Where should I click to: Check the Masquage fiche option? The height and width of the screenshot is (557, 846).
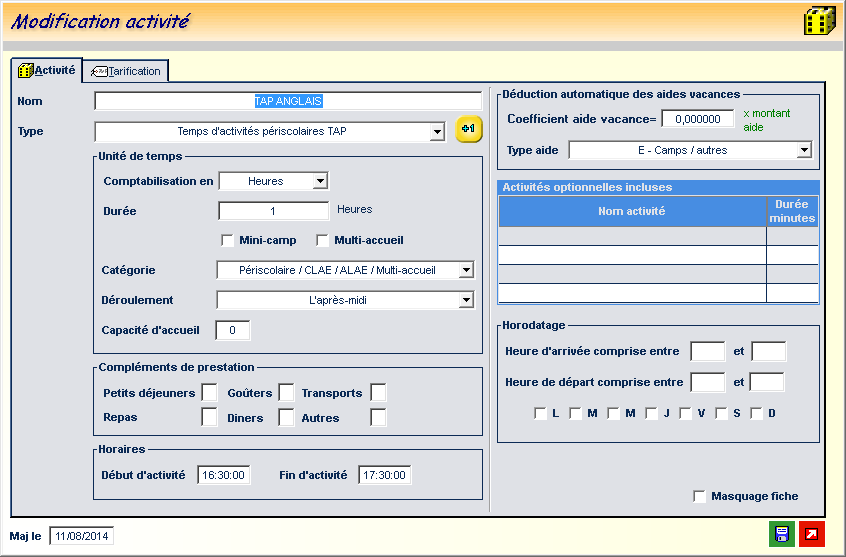coord(699,496)
